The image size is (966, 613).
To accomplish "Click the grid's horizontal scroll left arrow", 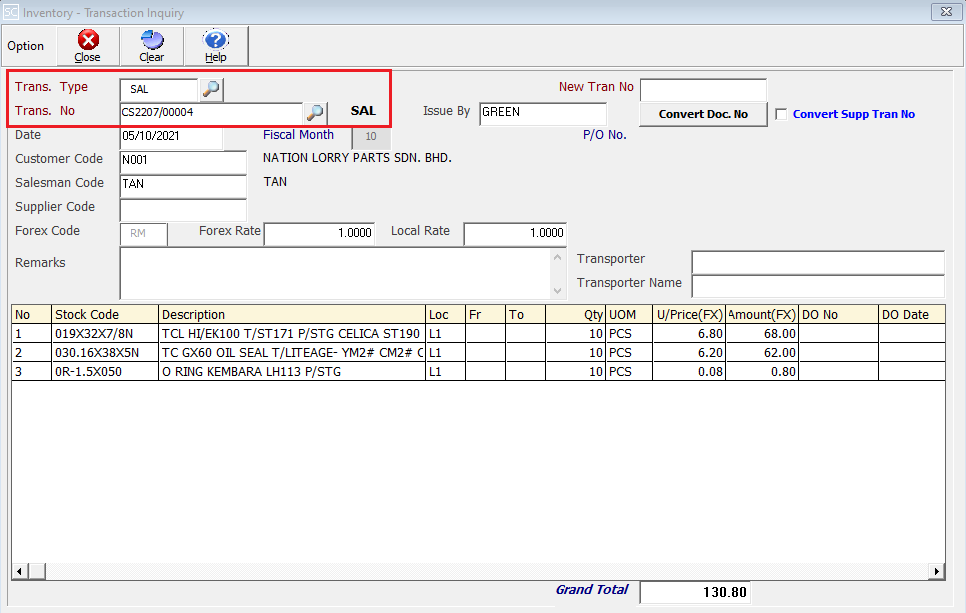I will tap(20, 571).
